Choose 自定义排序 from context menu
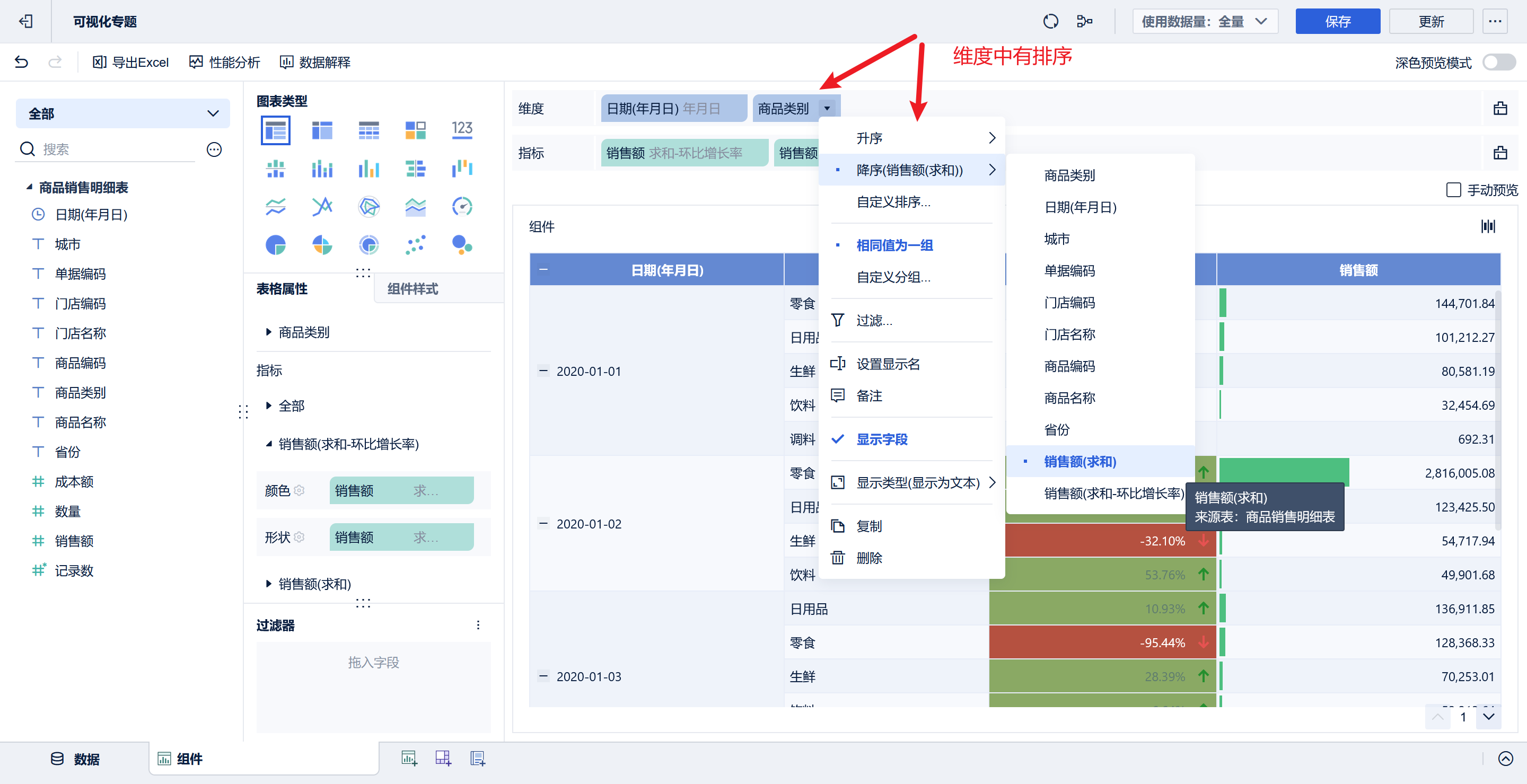This screenshot has height=784, width=1527. (893, 202)
